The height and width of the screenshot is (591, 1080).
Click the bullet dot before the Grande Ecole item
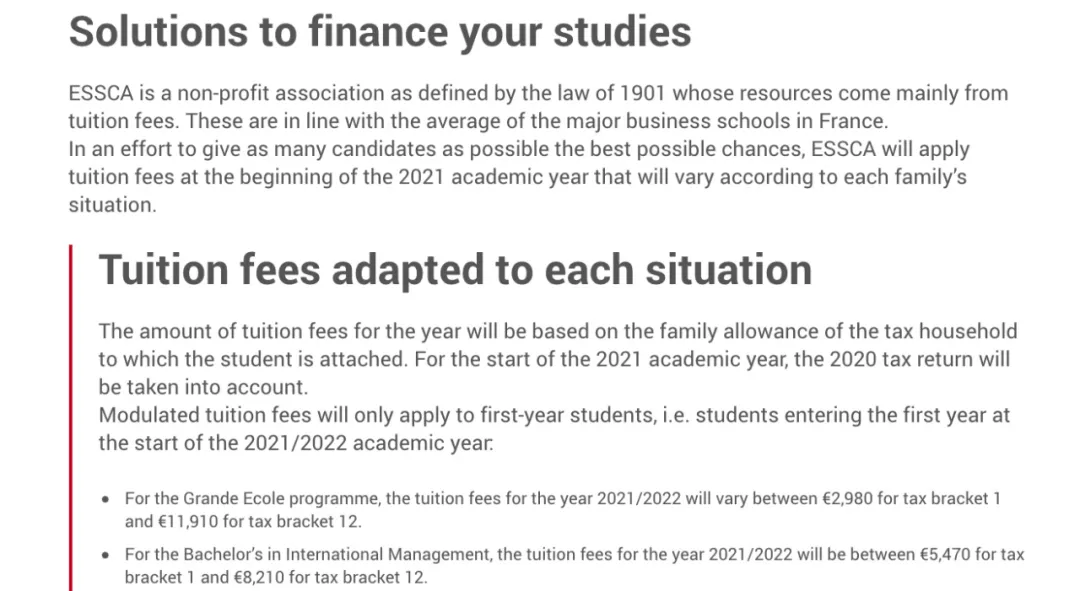(107, 499)
